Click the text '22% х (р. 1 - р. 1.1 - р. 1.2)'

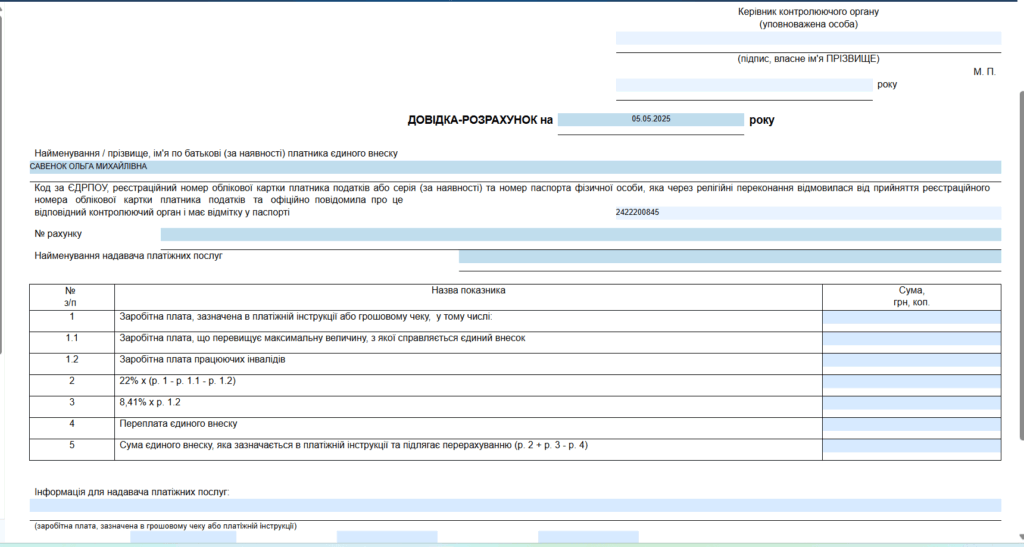pos(178,381)
